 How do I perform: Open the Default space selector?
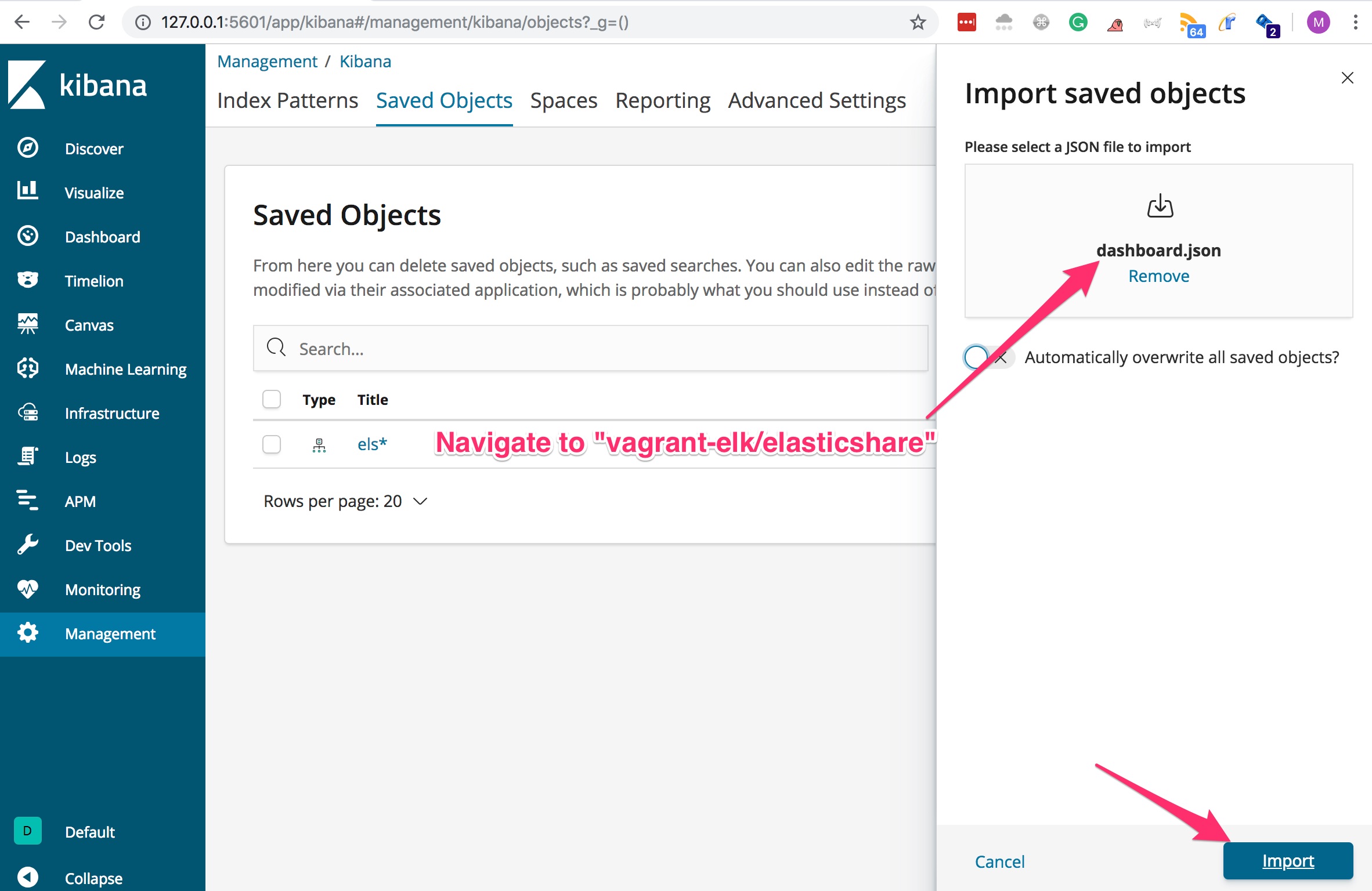[x=28, y=831]
